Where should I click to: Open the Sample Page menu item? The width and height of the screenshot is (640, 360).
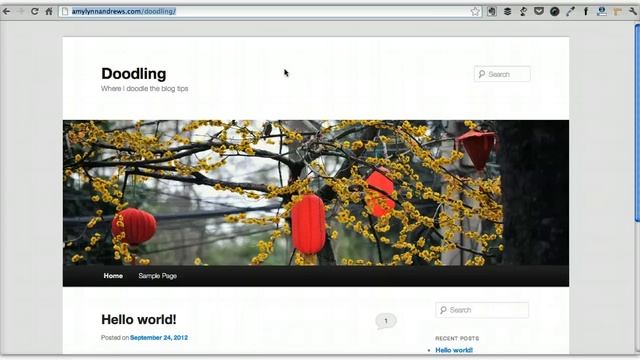point(158,276)
